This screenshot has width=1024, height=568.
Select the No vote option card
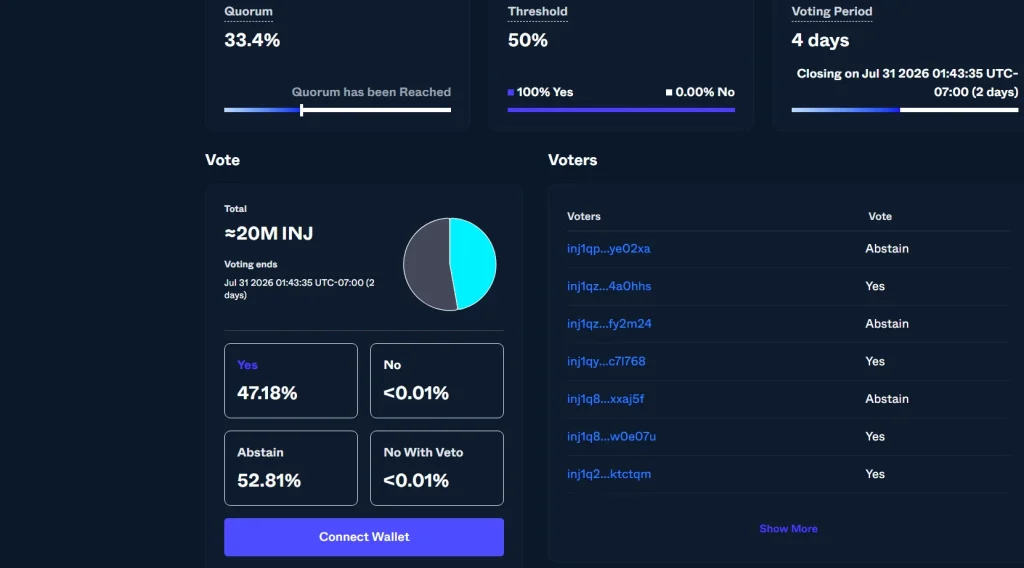pos(437,381)
